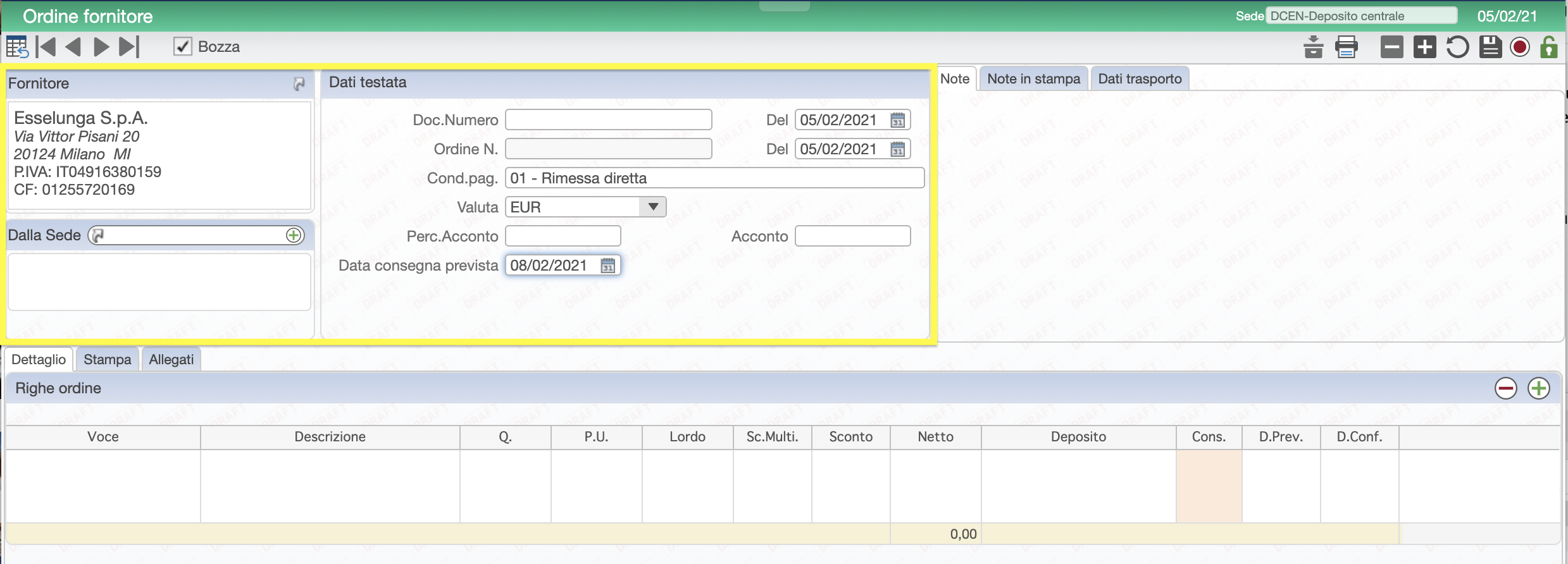Open calendar for Doc.Numero date

pos(897,120)
